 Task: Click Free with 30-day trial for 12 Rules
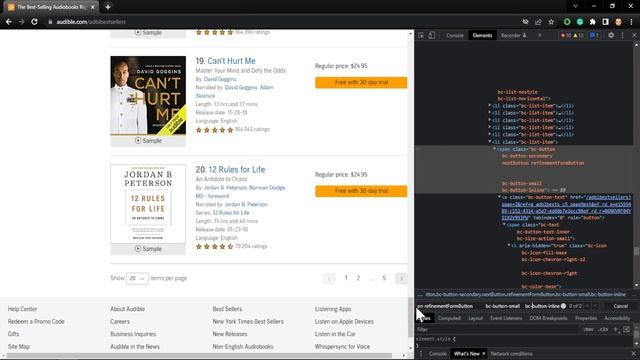[361, 191]
